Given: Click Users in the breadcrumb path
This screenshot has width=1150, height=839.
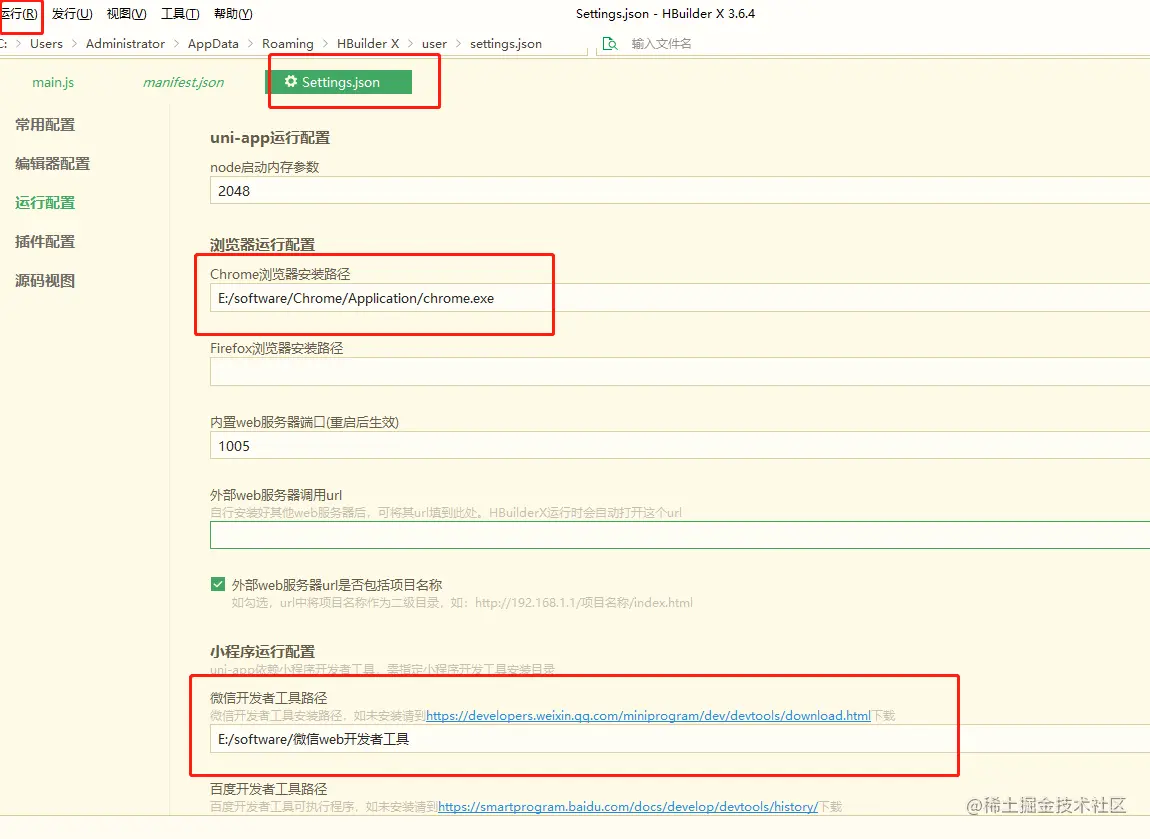Looking at the screenshot, I should click(46, 43).
